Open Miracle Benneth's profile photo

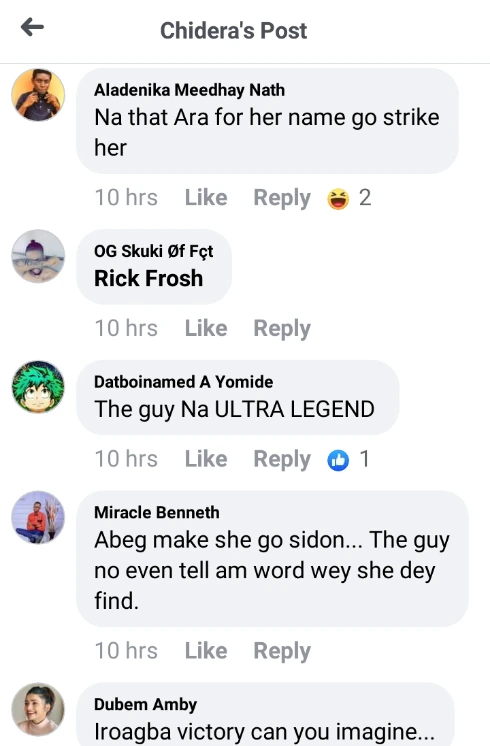tap(38, 517)
